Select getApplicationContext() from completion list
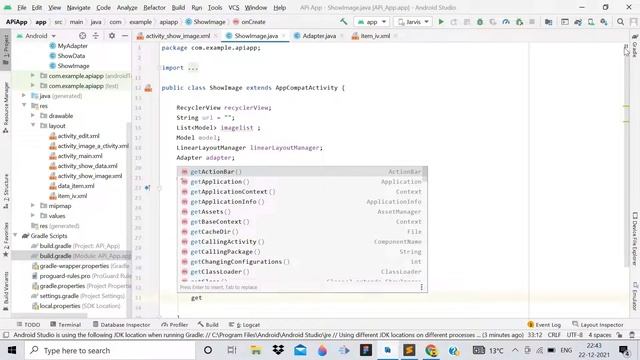Screen dimensions: 640x360 point(302,192)
